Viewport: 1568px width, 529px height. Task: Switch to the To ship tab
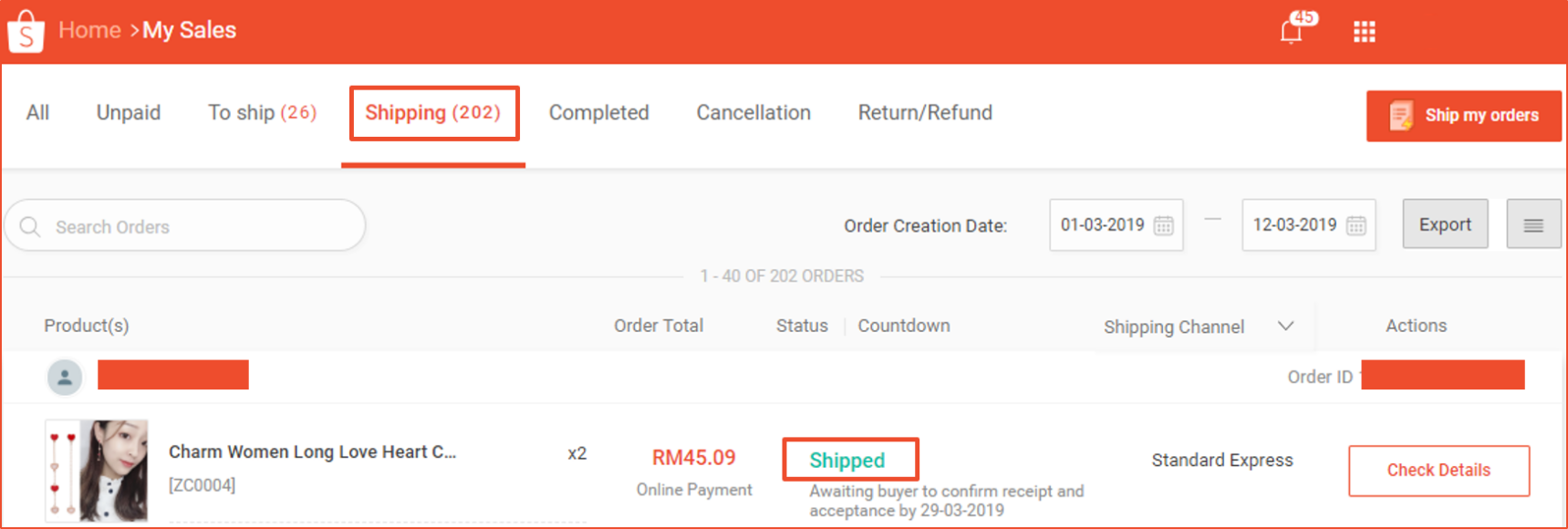262,113
